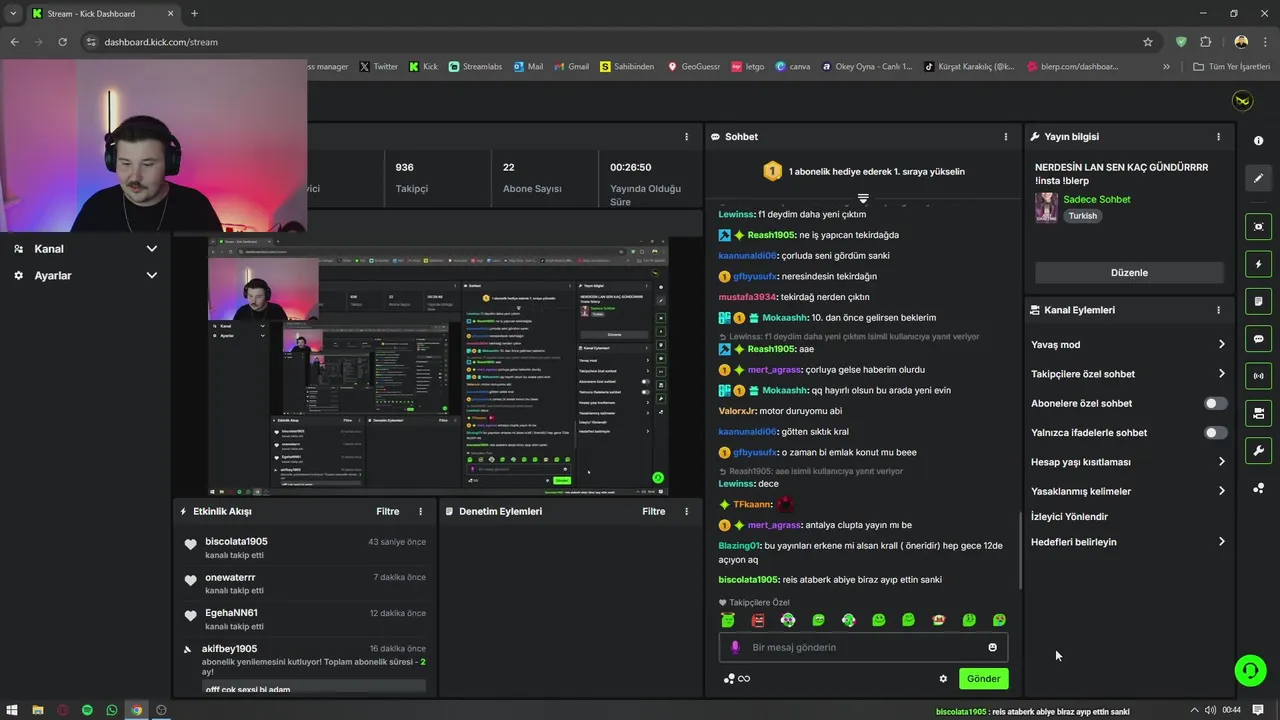Screen dimensions: 1280x720
Task: Click the Bir mesaj gönderin input field
Action: tap(863, 647)
